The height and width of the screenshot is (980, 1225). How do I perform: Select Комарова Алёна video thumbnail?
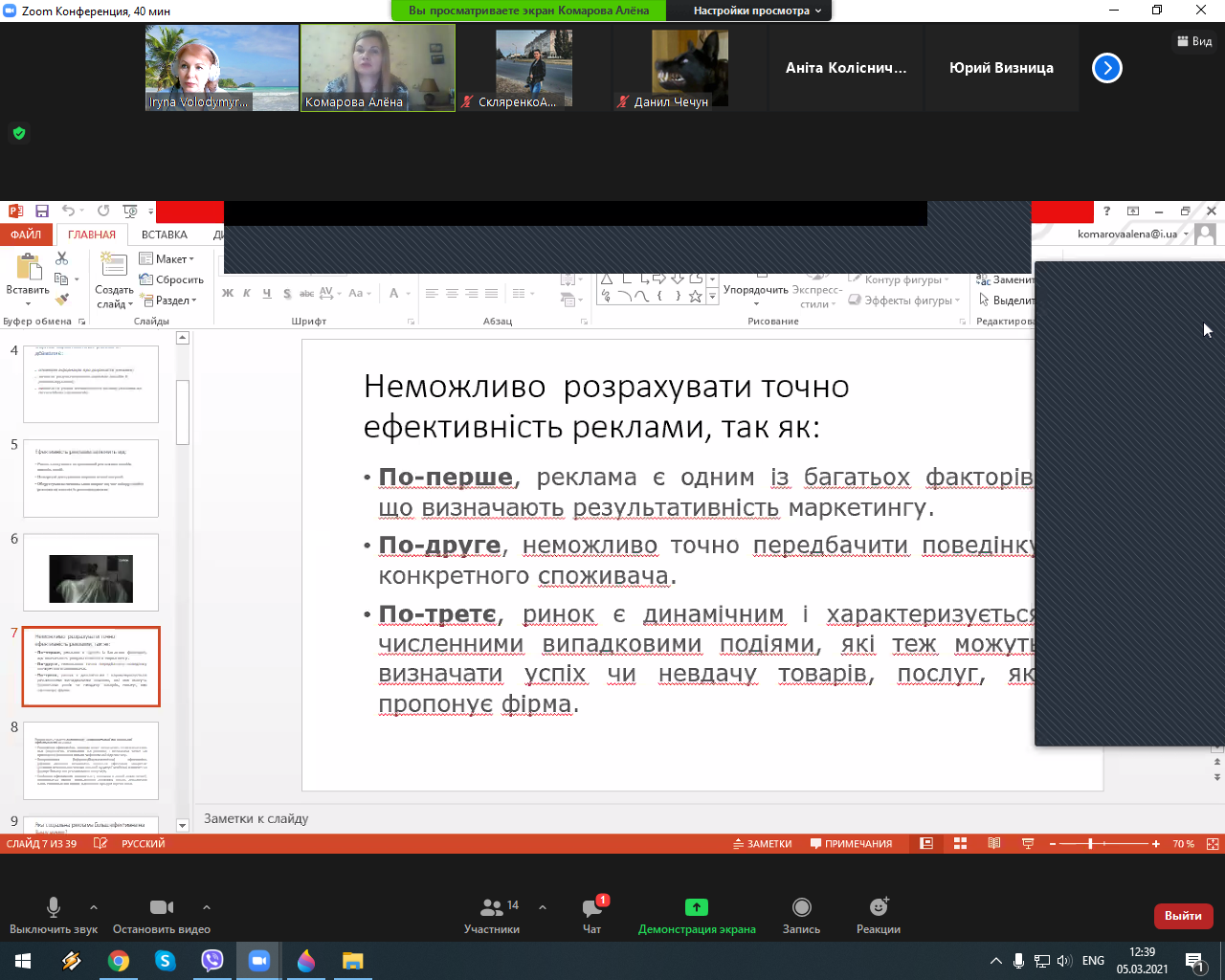coord(378,67)
